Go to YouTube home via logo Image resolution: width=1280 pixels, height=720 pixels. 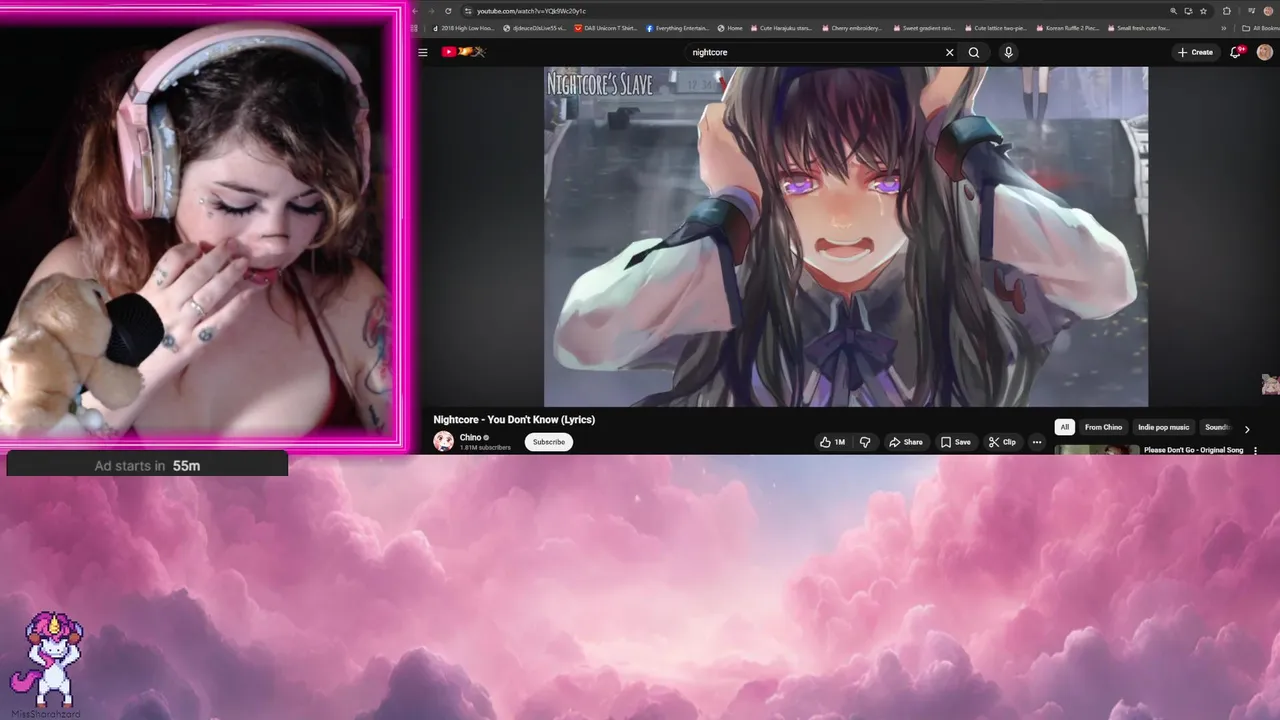463,52
